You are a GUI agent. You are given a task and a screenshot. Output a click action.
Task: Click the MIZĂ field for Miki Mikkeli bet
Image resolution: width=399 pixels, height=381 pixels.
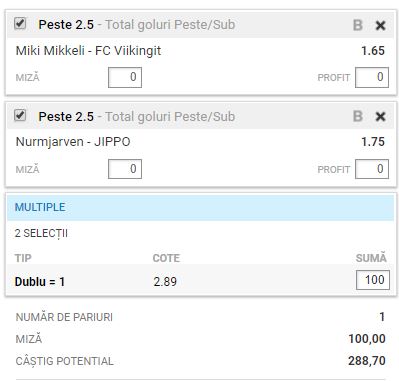click(125, 77)
